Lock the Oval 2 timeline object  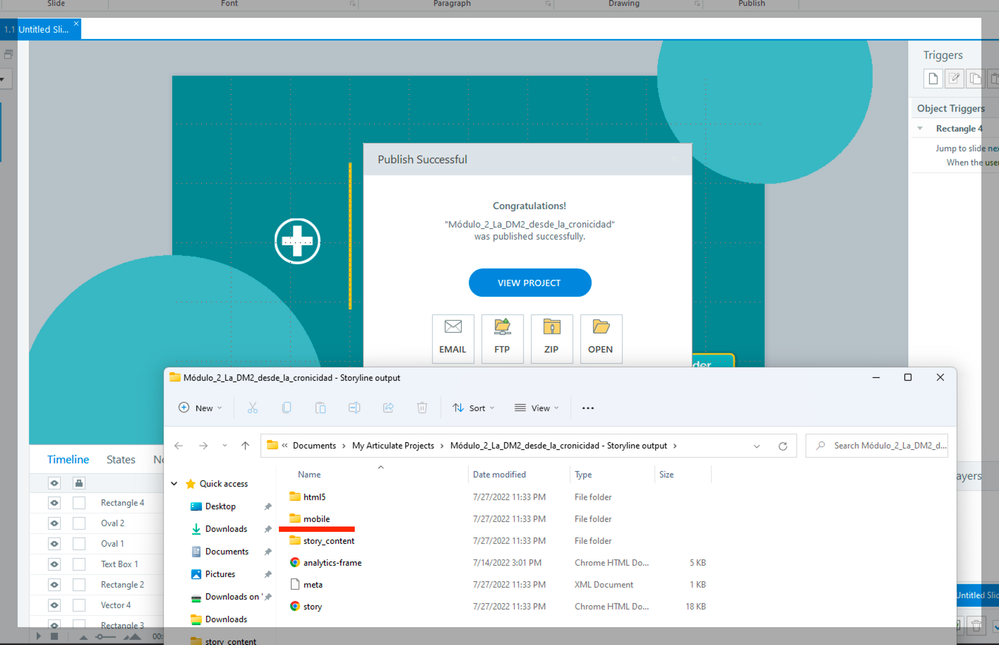pos(79,523)
